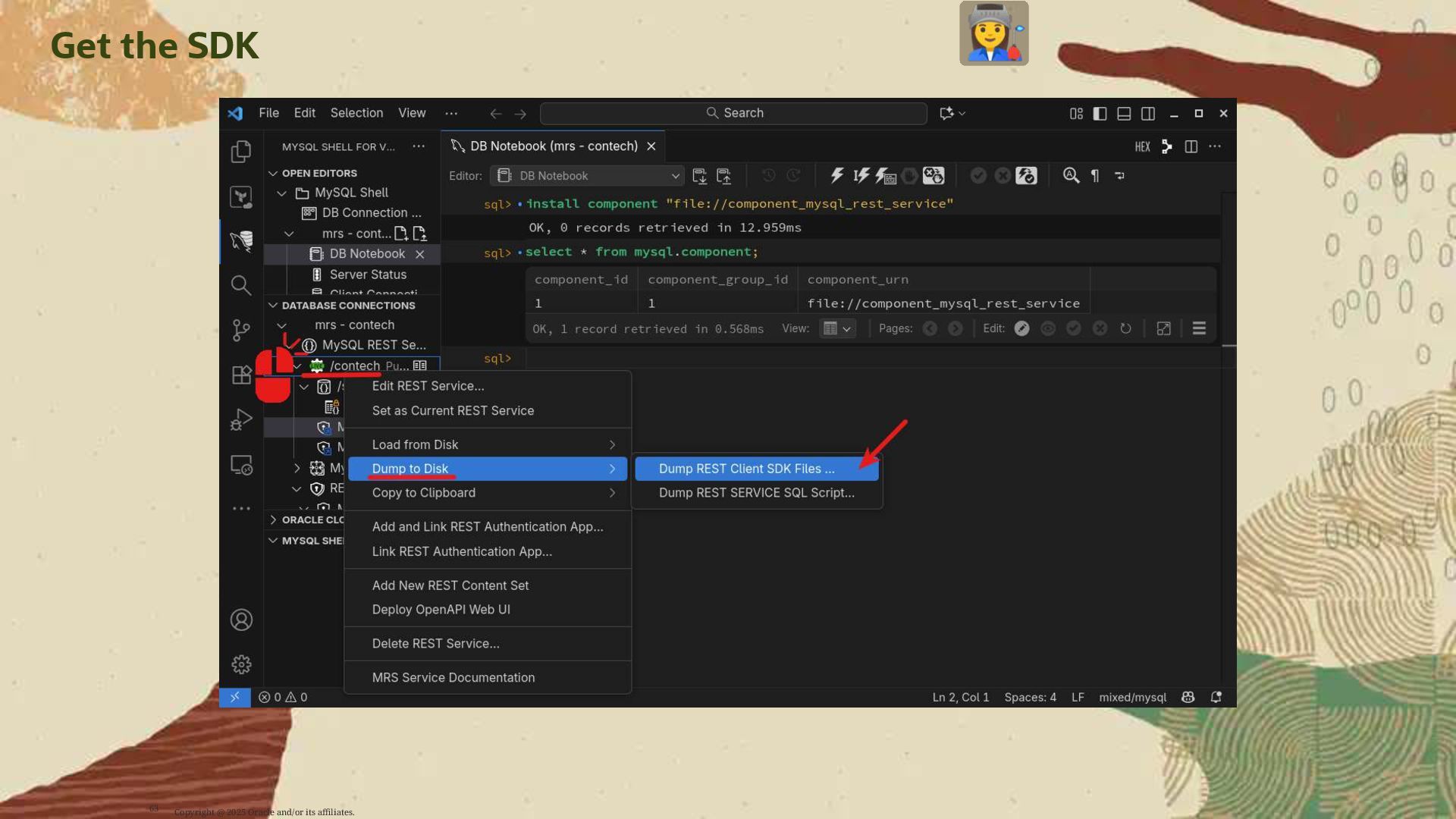Viewport: 1456px width, 819px height.
Task: Select Dump REST Client SDK Files menu item
Action: (746, 469)
